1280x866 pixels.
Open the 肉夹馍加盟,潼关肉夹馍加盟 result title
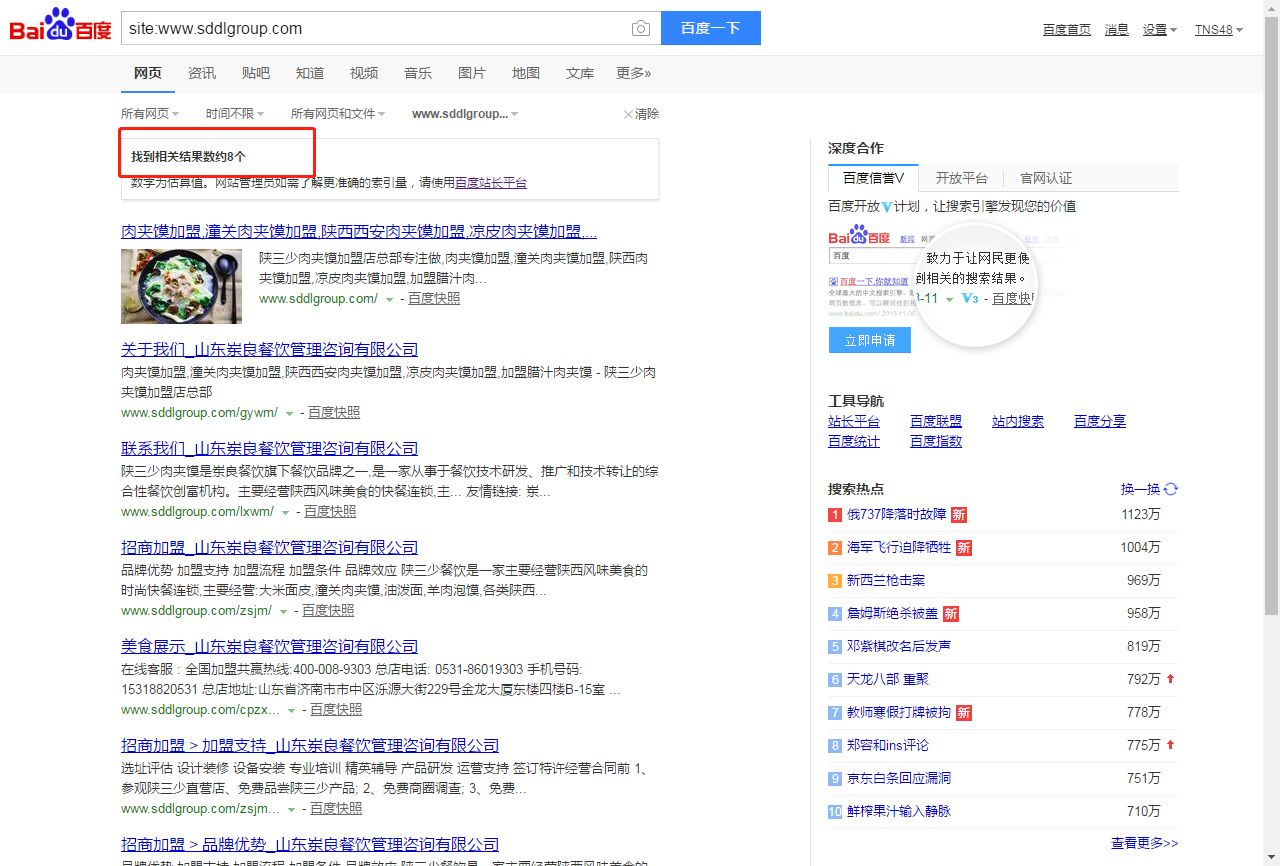coord(359,232)
